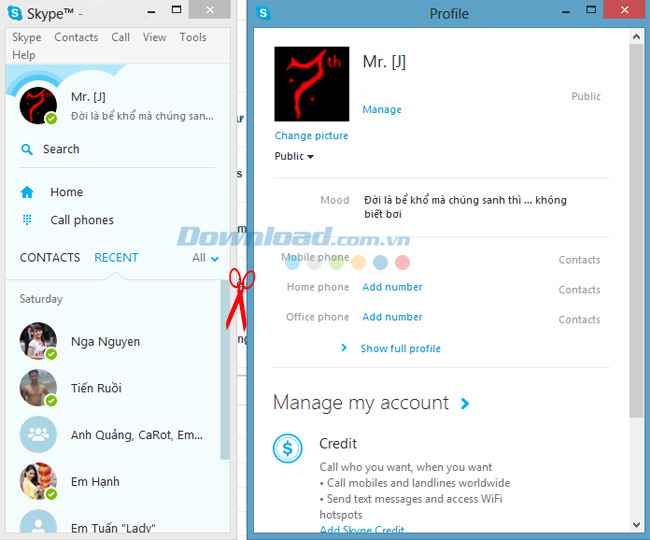Viewport: 650px width, 540px height.
Task: Minimize the Profile window
Action: point(565,12)
